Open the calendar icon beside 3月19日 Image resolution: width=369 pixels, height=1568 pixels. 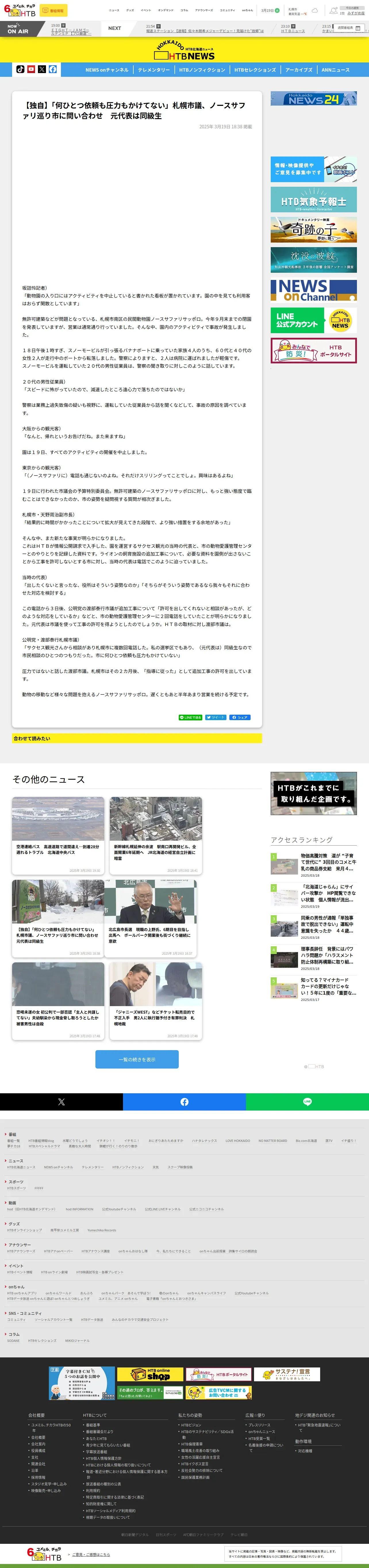pyautogui.click(x=277, y=10)
